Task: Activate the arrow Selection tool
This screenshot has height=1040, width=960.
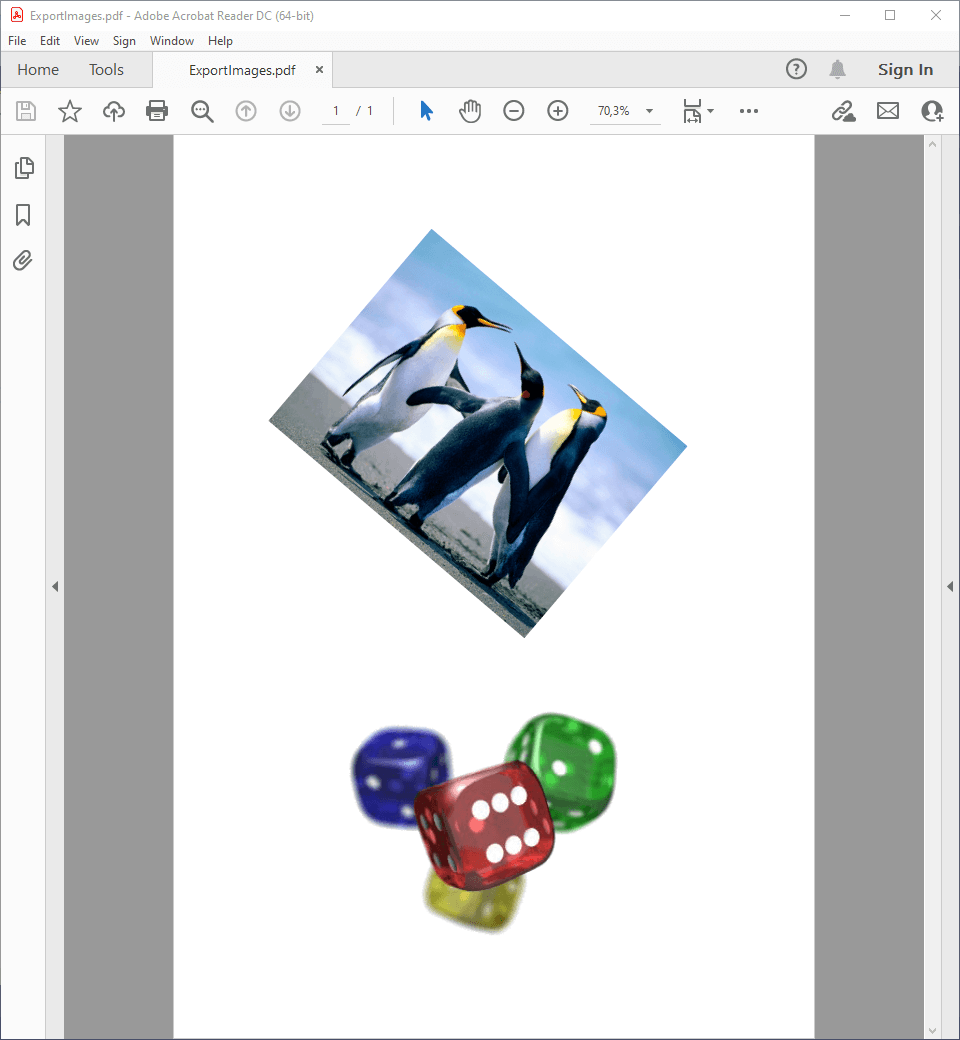Action: [427, 111]
